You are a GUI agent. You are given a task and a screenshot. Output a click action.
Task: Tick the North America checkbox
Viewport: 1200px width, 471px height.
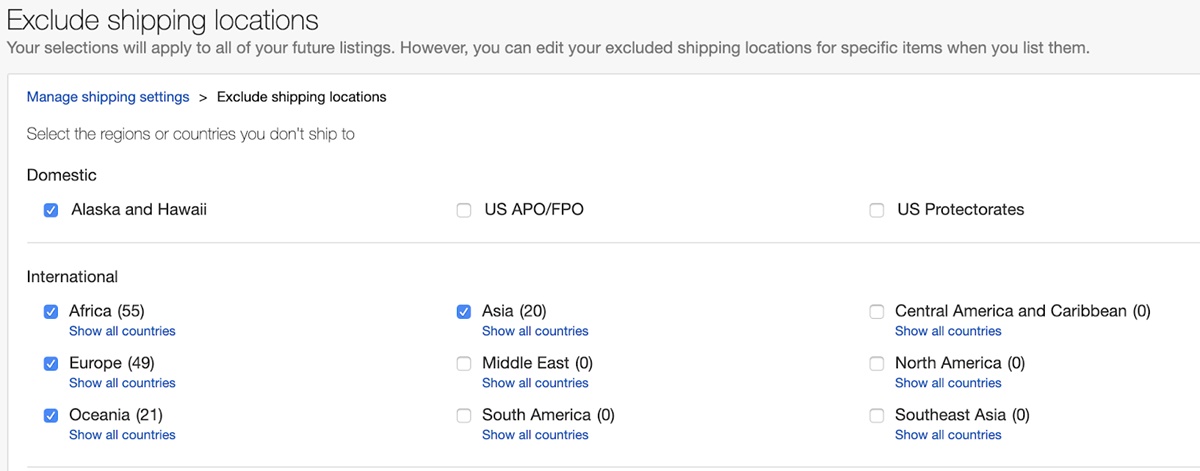pos(877,364)
